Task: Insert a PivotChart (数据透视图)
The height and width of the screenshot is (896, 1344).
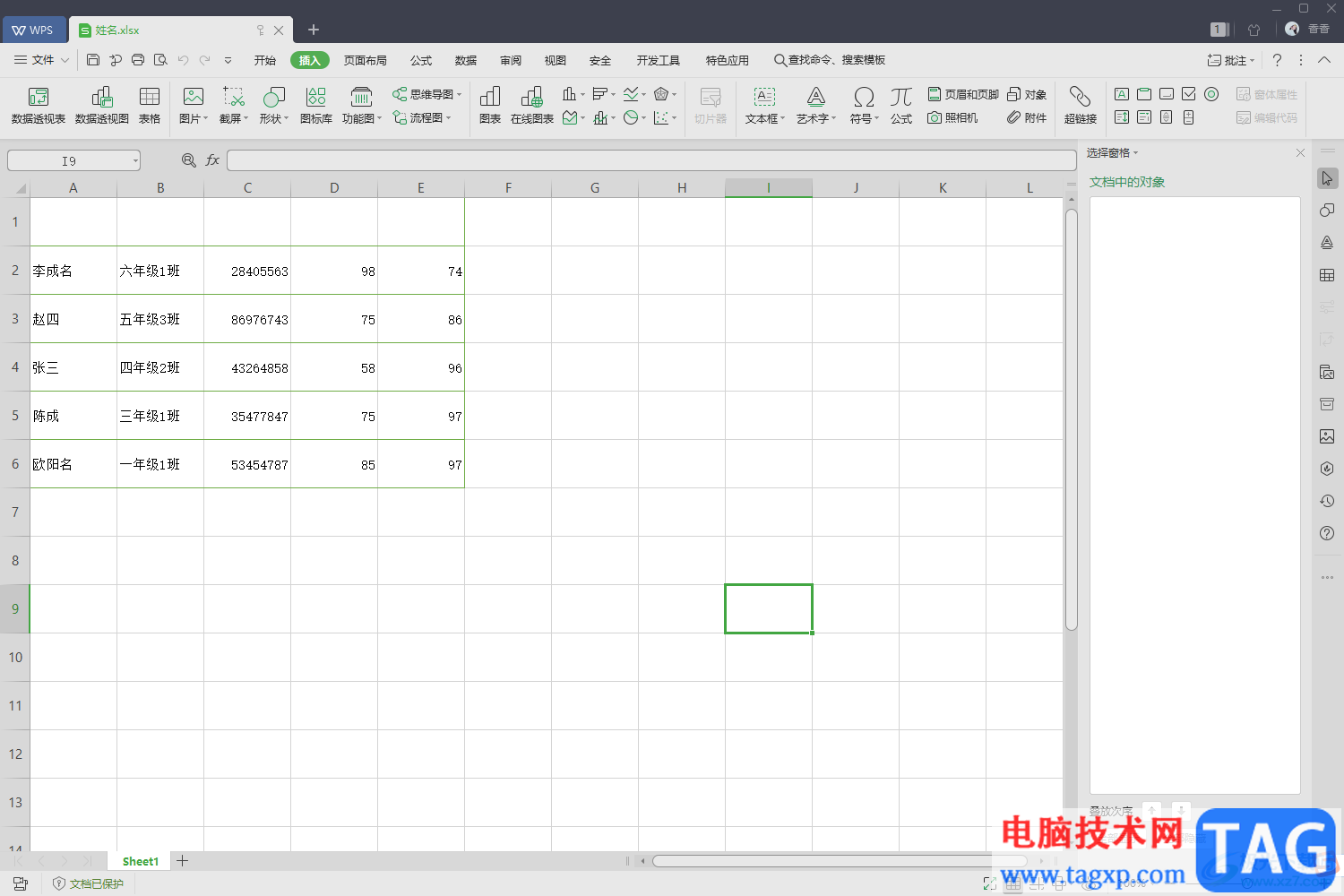Action: 102,106
